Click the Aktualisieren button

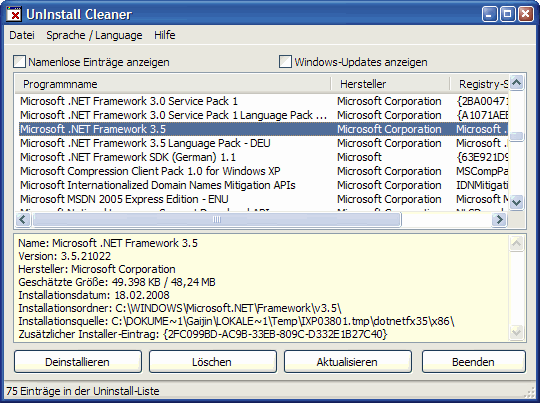click(x=347, y=362)
